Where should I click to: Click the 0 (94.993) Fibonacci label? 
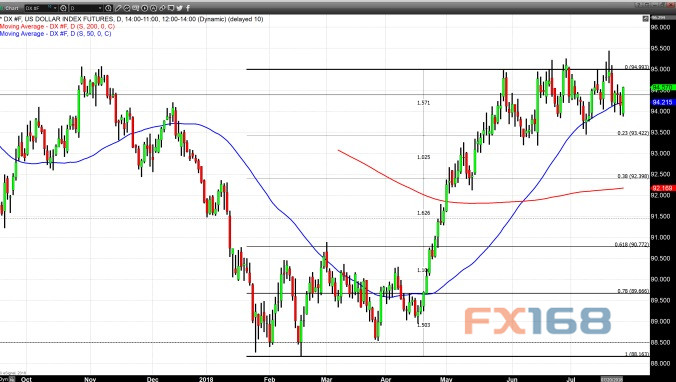pos(636,67)
